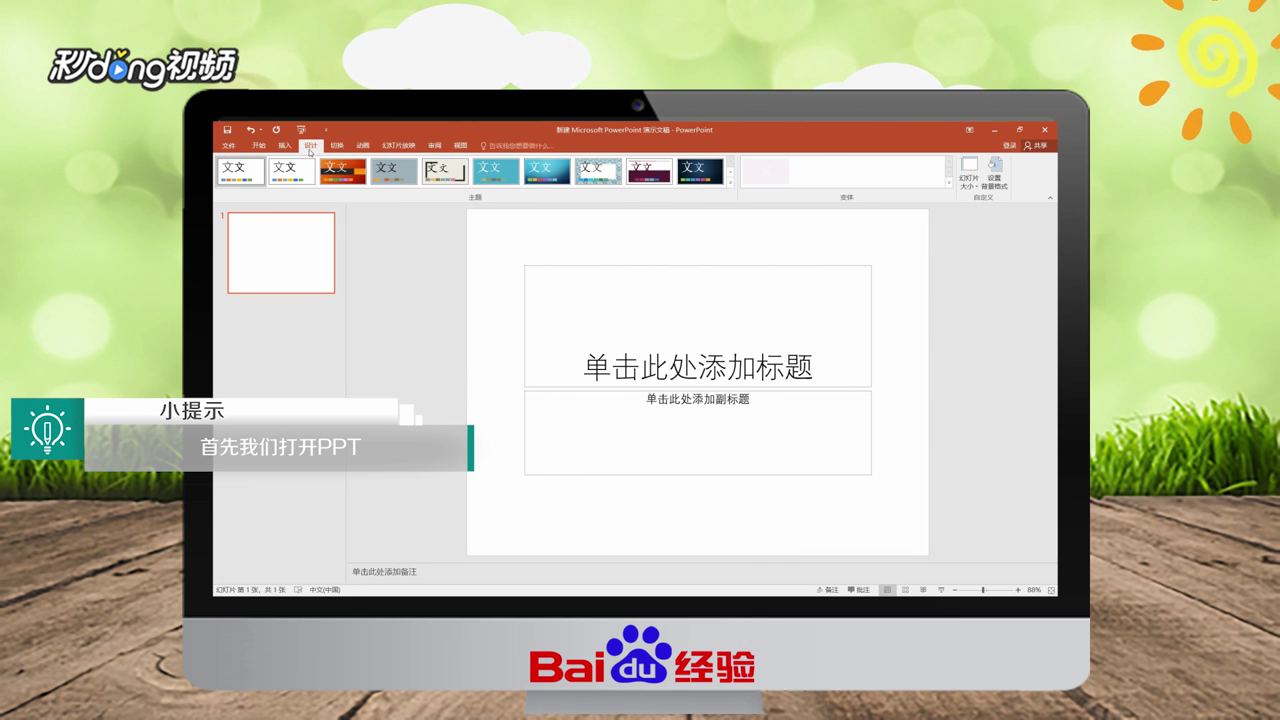Click the Save icon in quick access toolbar
This screenshot has width=1280, height=720.
click(228, 130)
